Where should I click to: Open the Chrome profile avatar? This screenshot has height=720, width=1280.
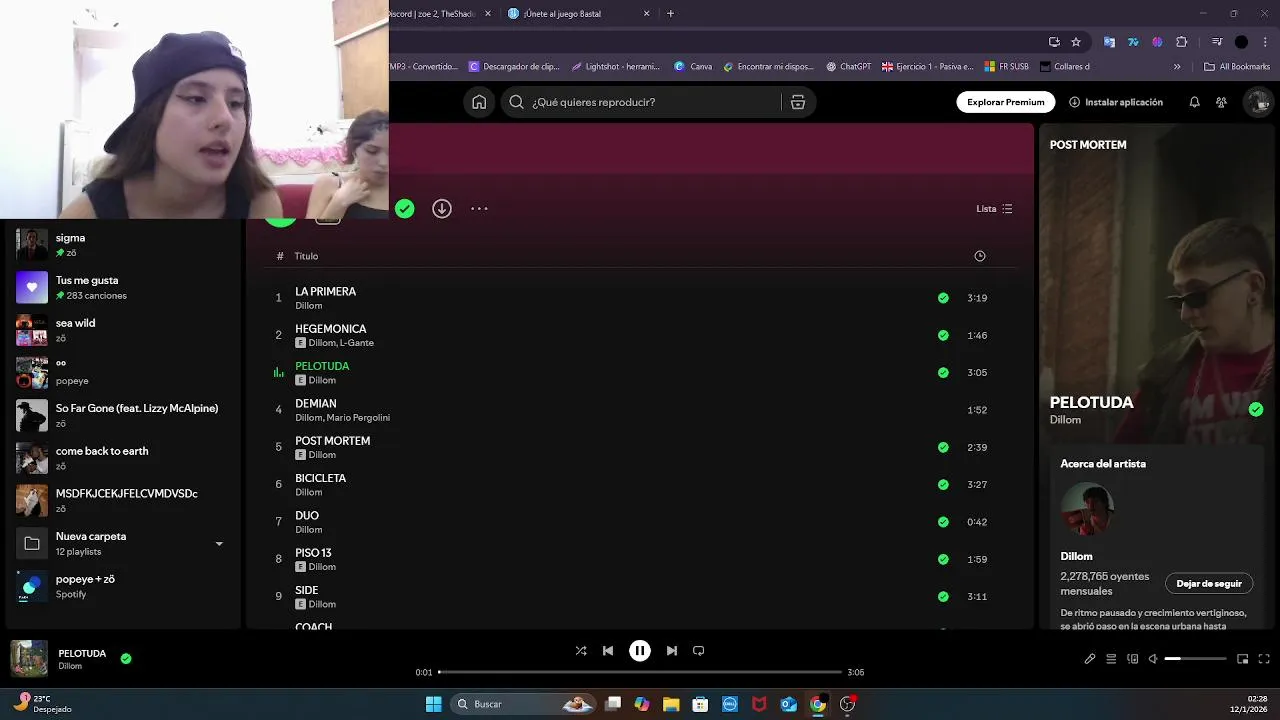1241,42
